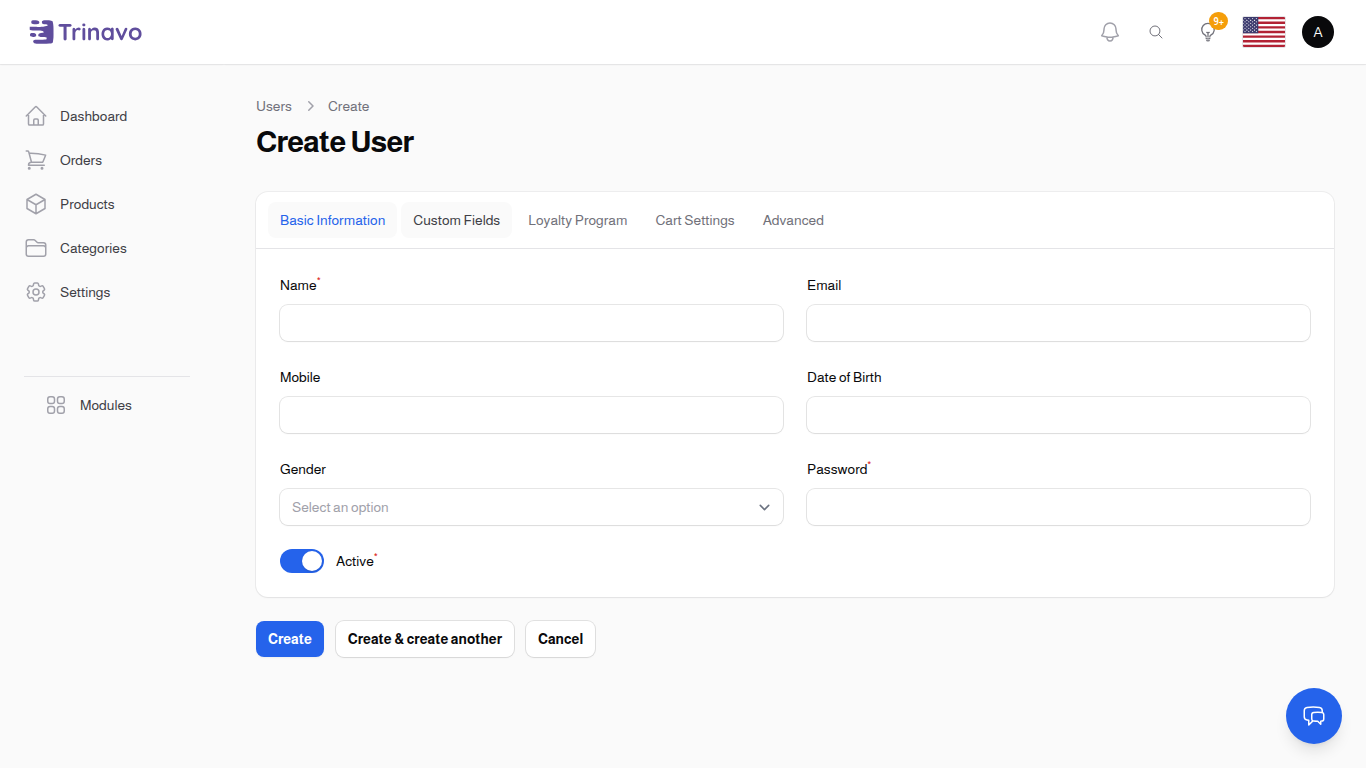The width and height of the screenshot is (1366, 768).
Task: Open the Loyalty Program tab
Action: point(577,220)
